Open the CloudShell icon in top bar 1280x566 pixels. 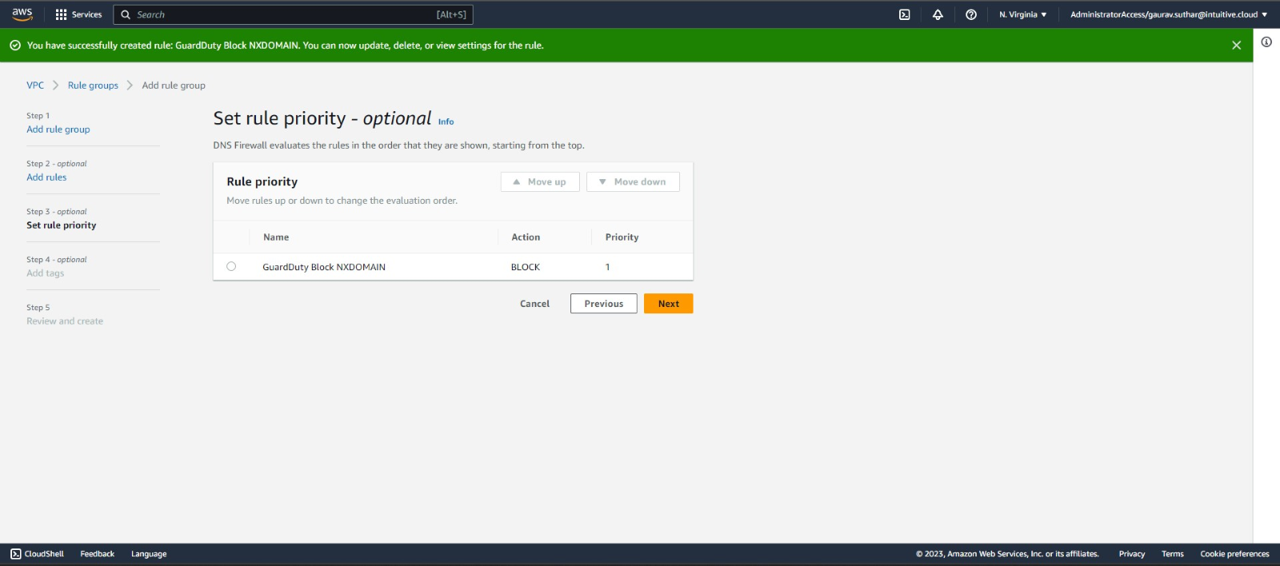point(904,15)
